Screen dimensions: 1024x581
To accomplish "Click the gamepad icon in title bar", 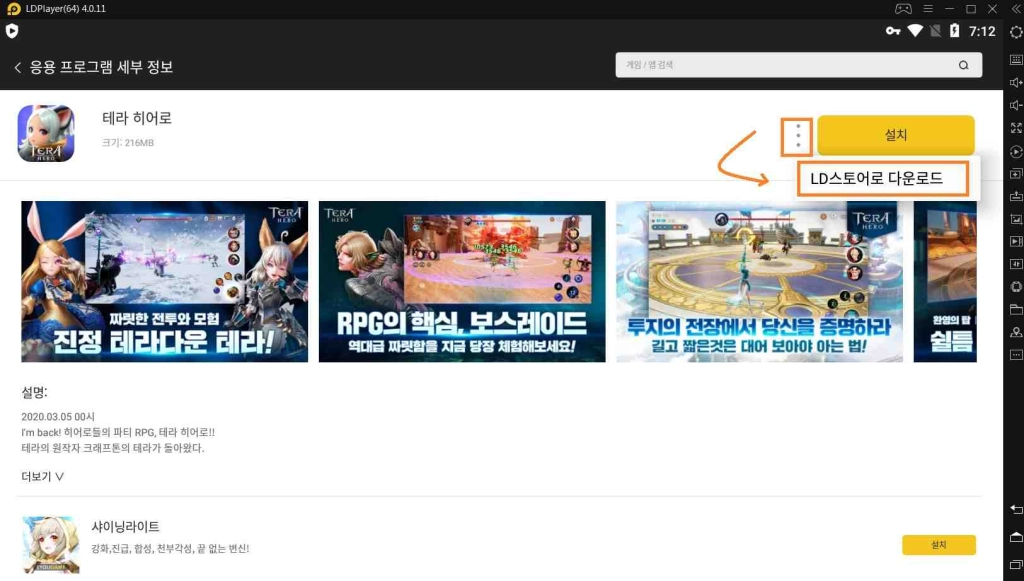I will [903, 8].
